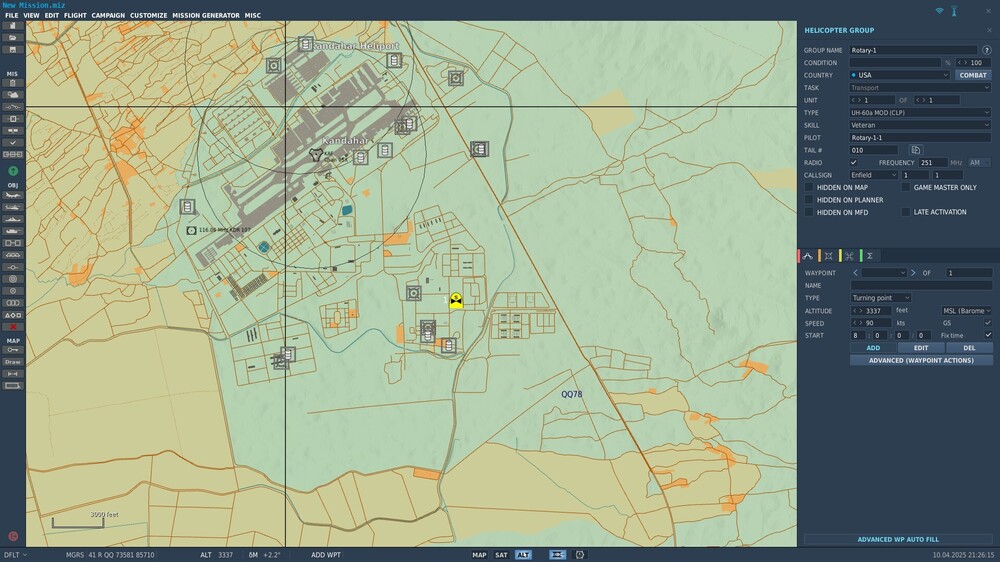Viewport: 1000px width, 562px height.
Task: Click the New mission icon in left toolbar
Action: pyautogui.click(x=12, y=26)
